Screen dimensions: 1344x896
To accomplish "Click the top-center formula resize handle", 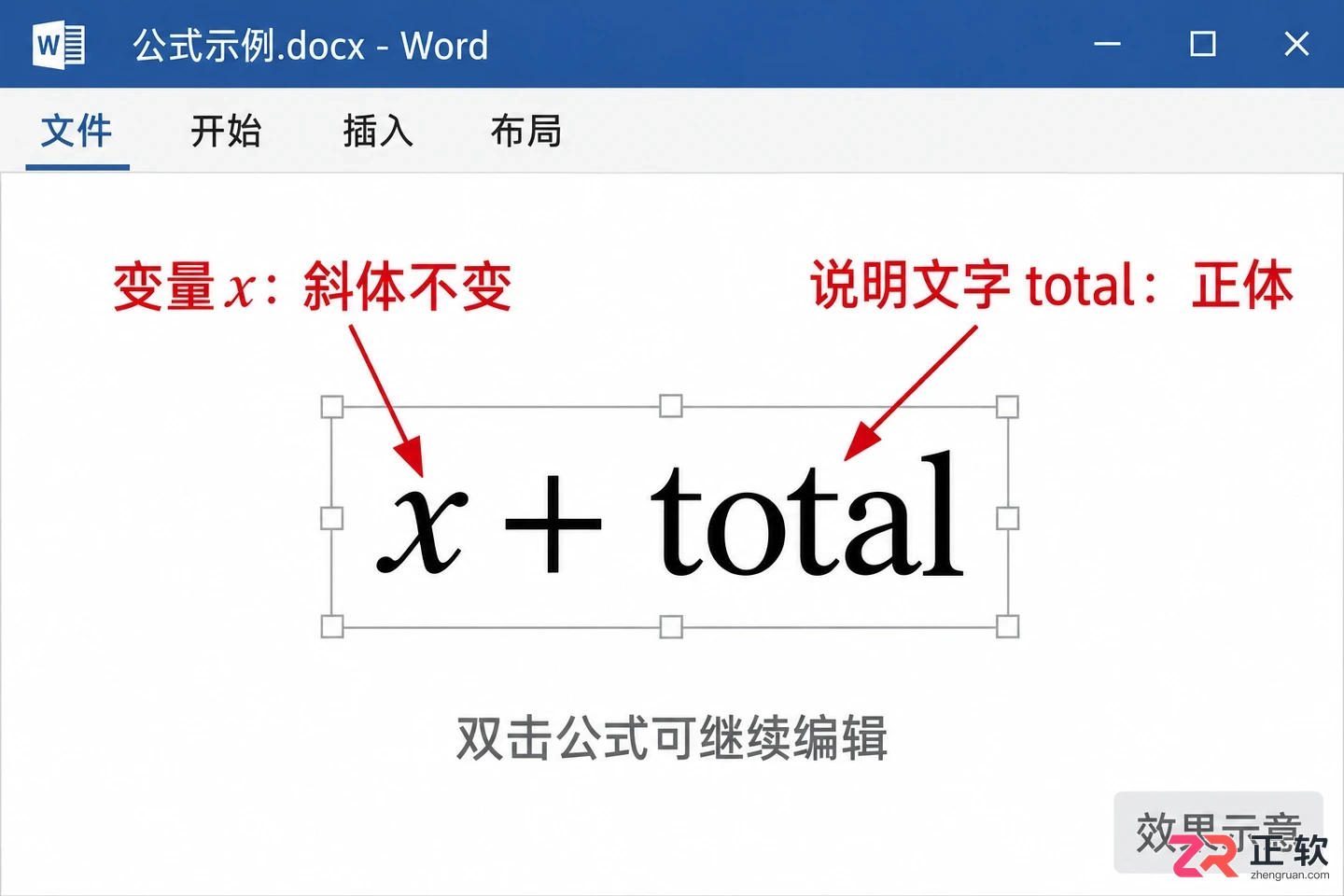I will coord(670,406).
